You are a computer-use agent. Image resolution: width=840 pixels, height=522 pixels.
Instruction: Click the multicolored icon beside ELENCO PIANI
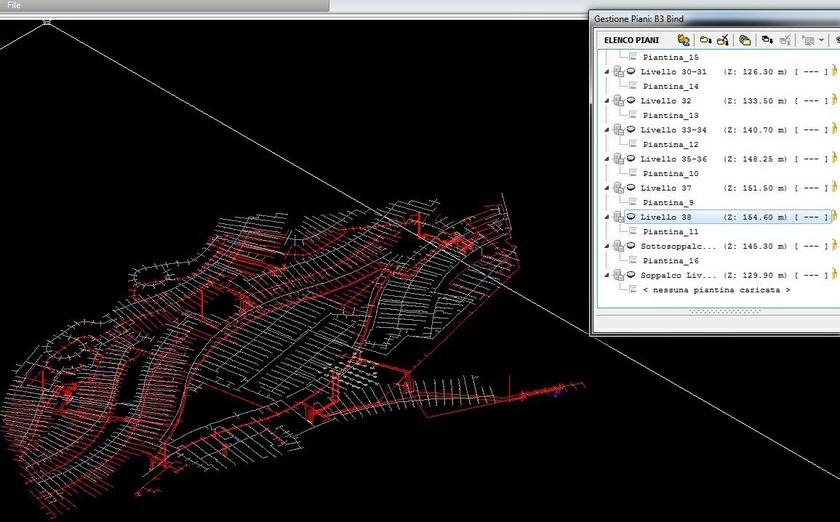coord(684,40)
